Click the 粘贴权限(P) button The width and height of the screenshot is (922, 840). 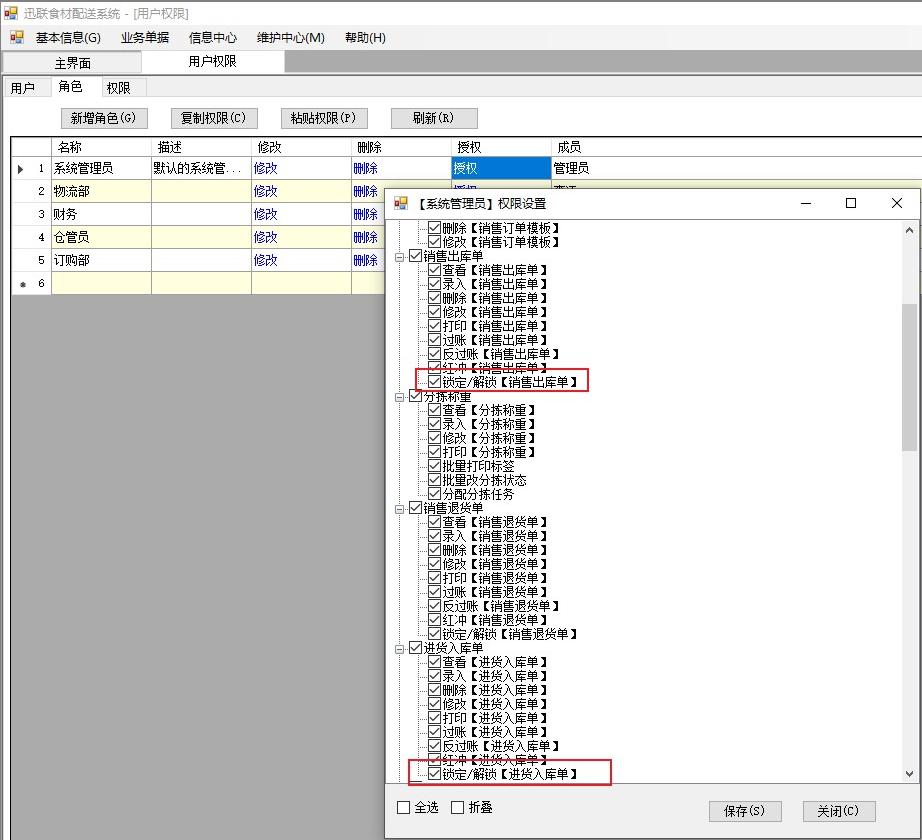coord(324,118)
